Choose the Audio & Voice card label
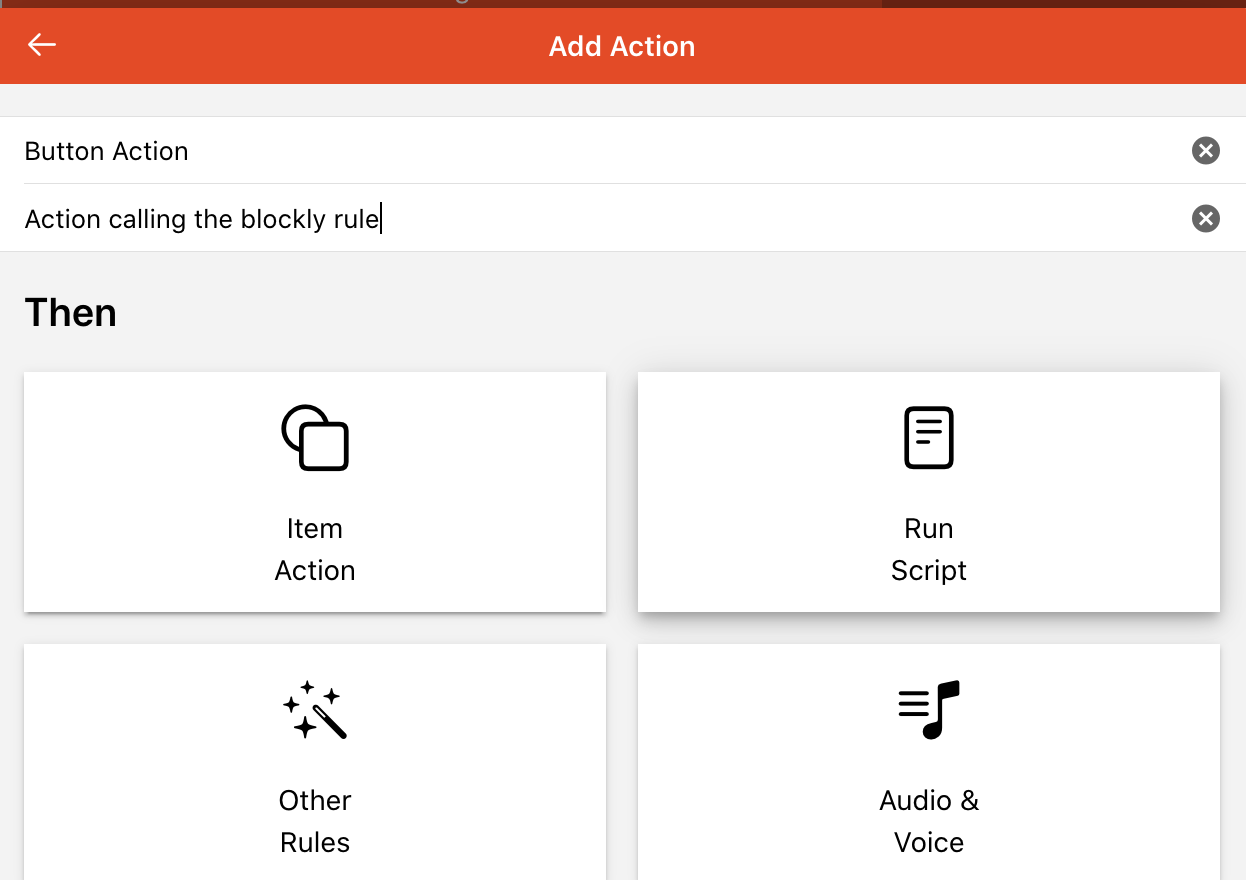The height and width of the screenshot is (880, 1246). click(929, 821)
